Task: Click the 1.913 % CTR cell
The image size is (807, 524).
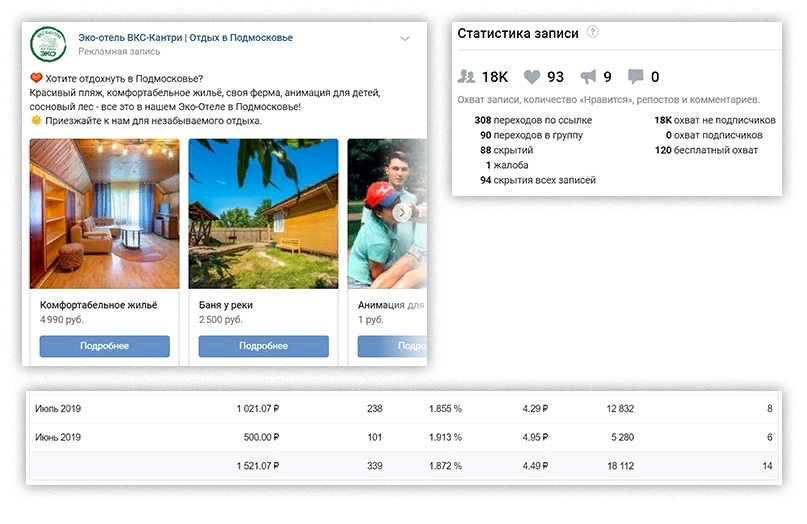Action: [445, 438]
